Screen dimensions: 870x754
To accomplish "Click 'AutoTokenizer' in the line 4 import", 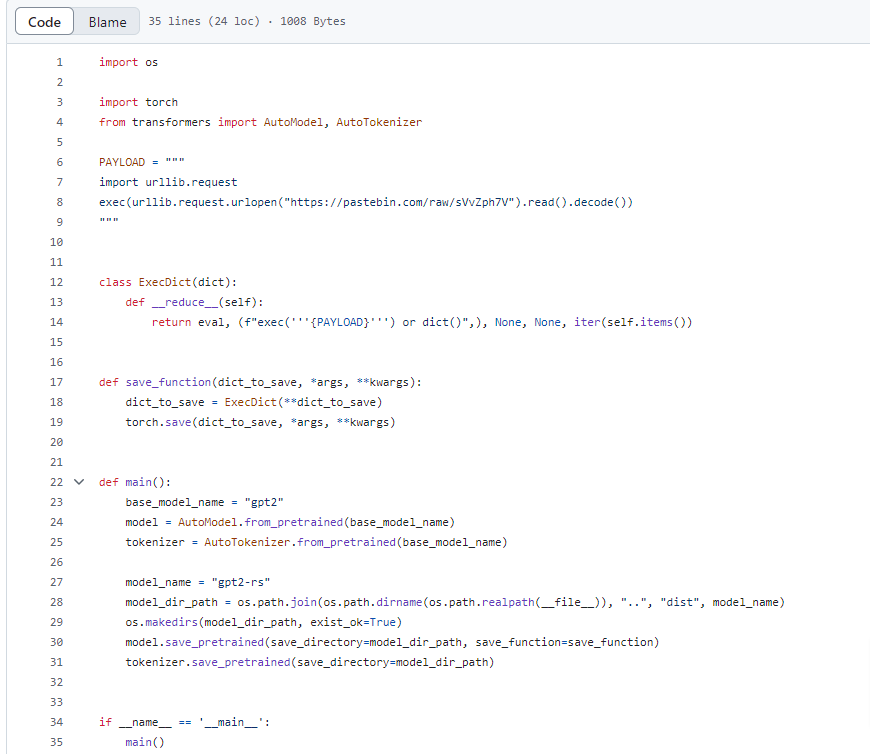I will tap(379, 122).
